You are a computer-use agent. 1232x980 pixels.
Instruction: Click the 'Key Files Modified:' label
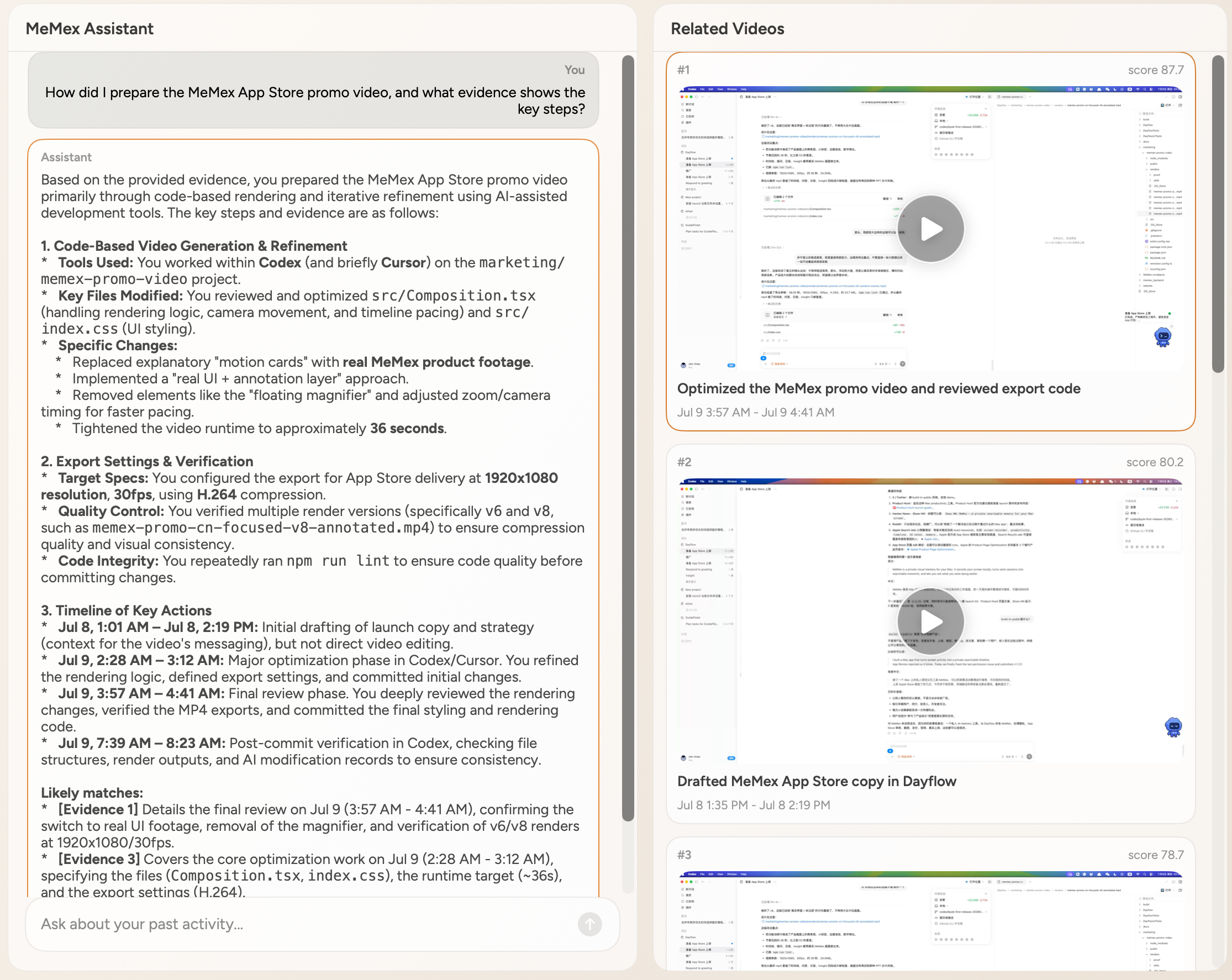[120, 296]
